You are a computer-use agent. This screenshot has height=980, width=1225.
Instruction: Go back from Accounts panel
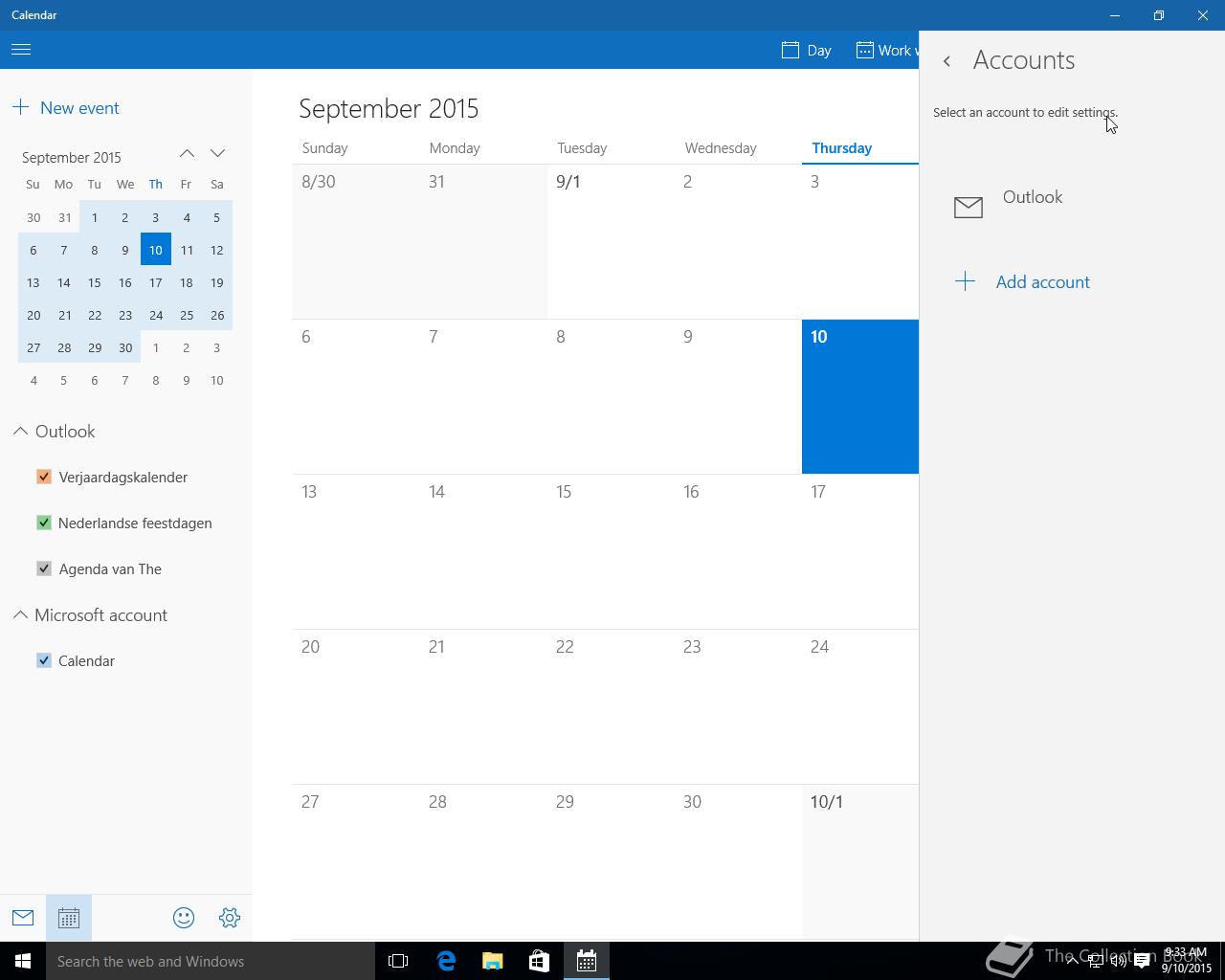pos(947,60)
